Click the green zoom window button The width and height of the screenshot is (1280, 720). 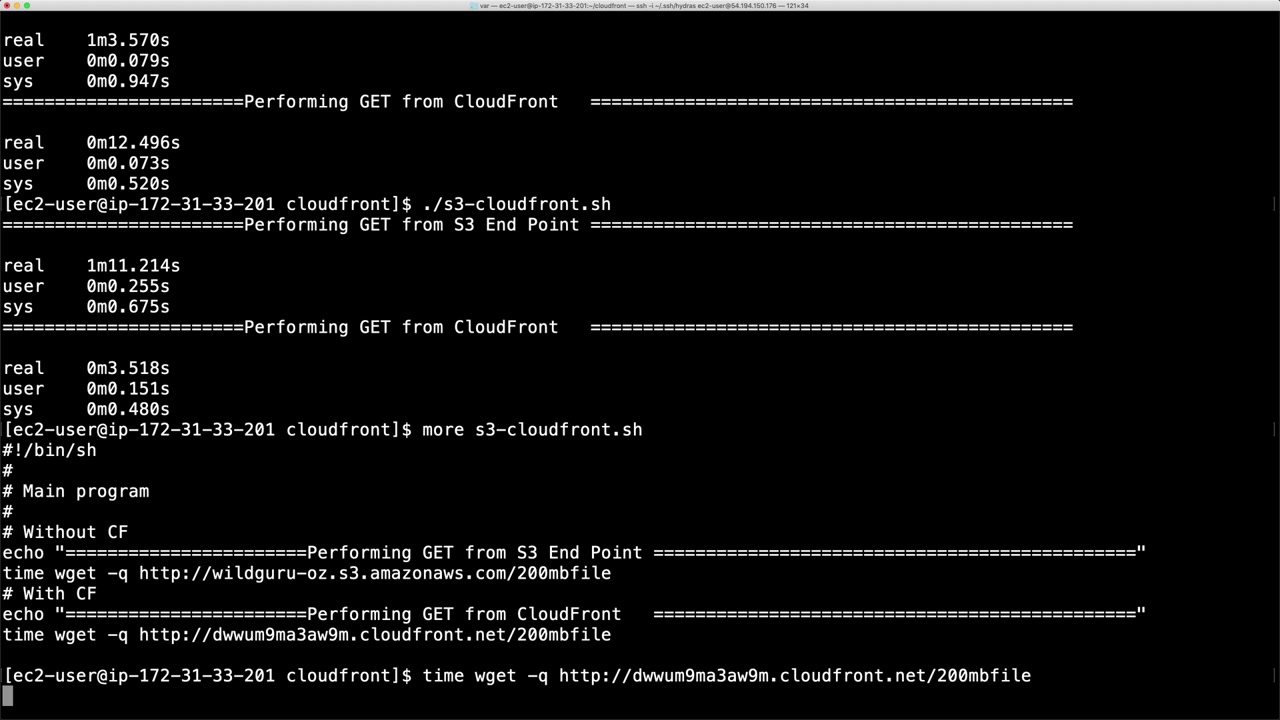pos(27,6)
